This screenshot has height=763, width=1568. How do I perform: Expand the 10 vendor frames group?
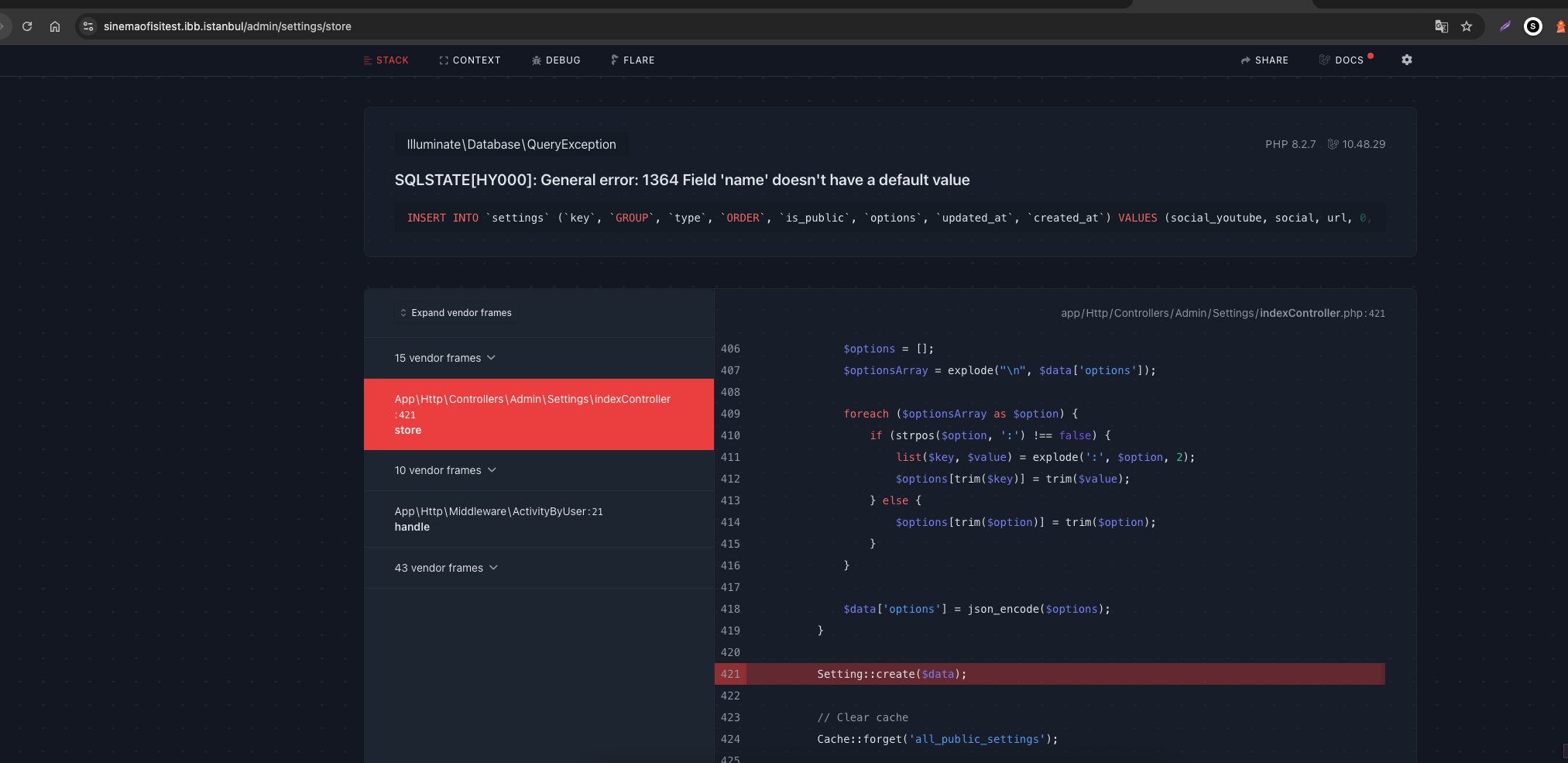(x=445, y=470)
